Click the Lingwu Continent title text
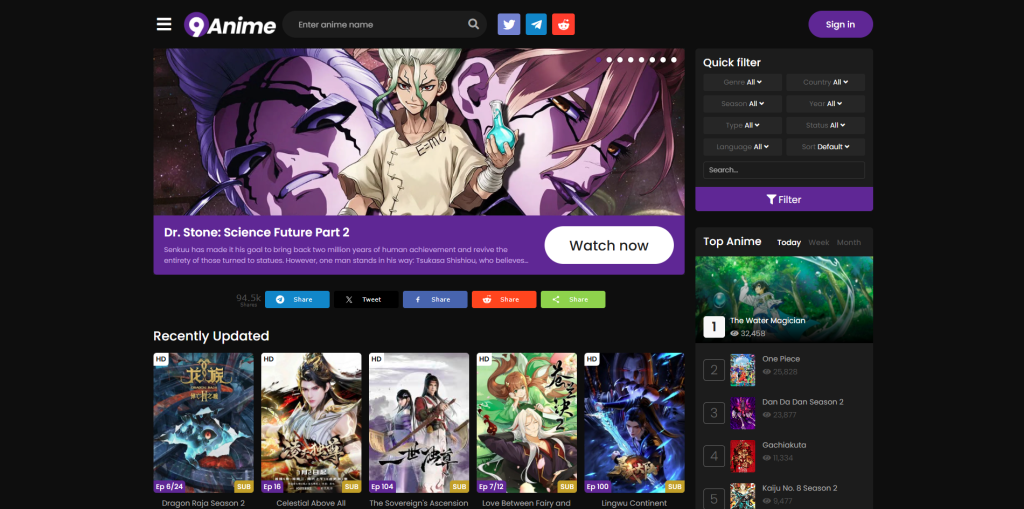The height and width of the screenshot is (509, 1024). click(x=634, y=503)
